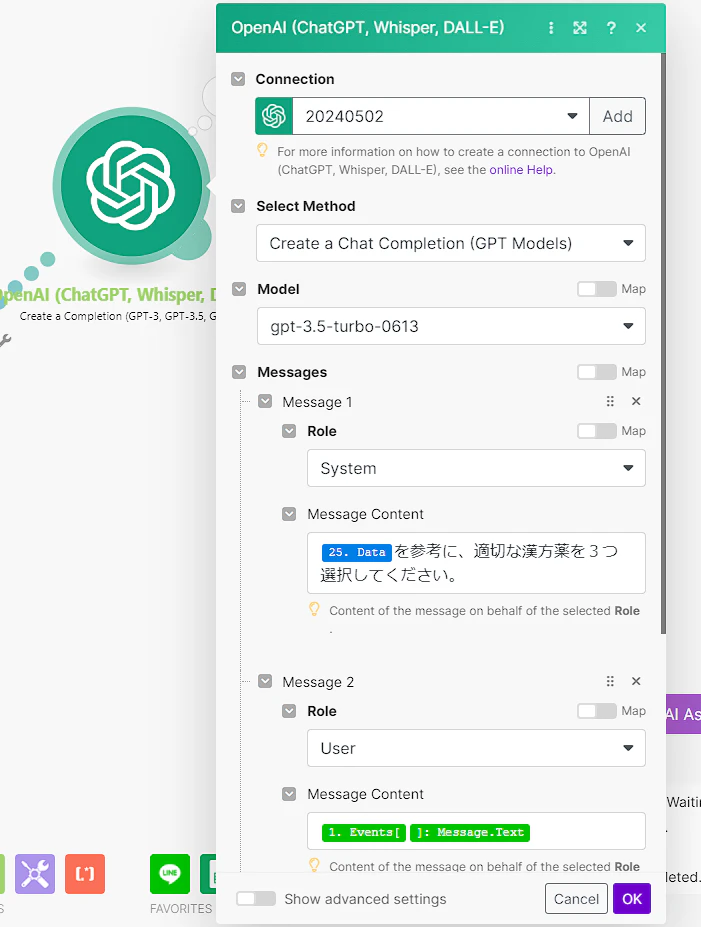Image resolution: width=701 pixels, height=927 pixels.
Task: Toggle Map switch for Messages
Action: (597, 372)
